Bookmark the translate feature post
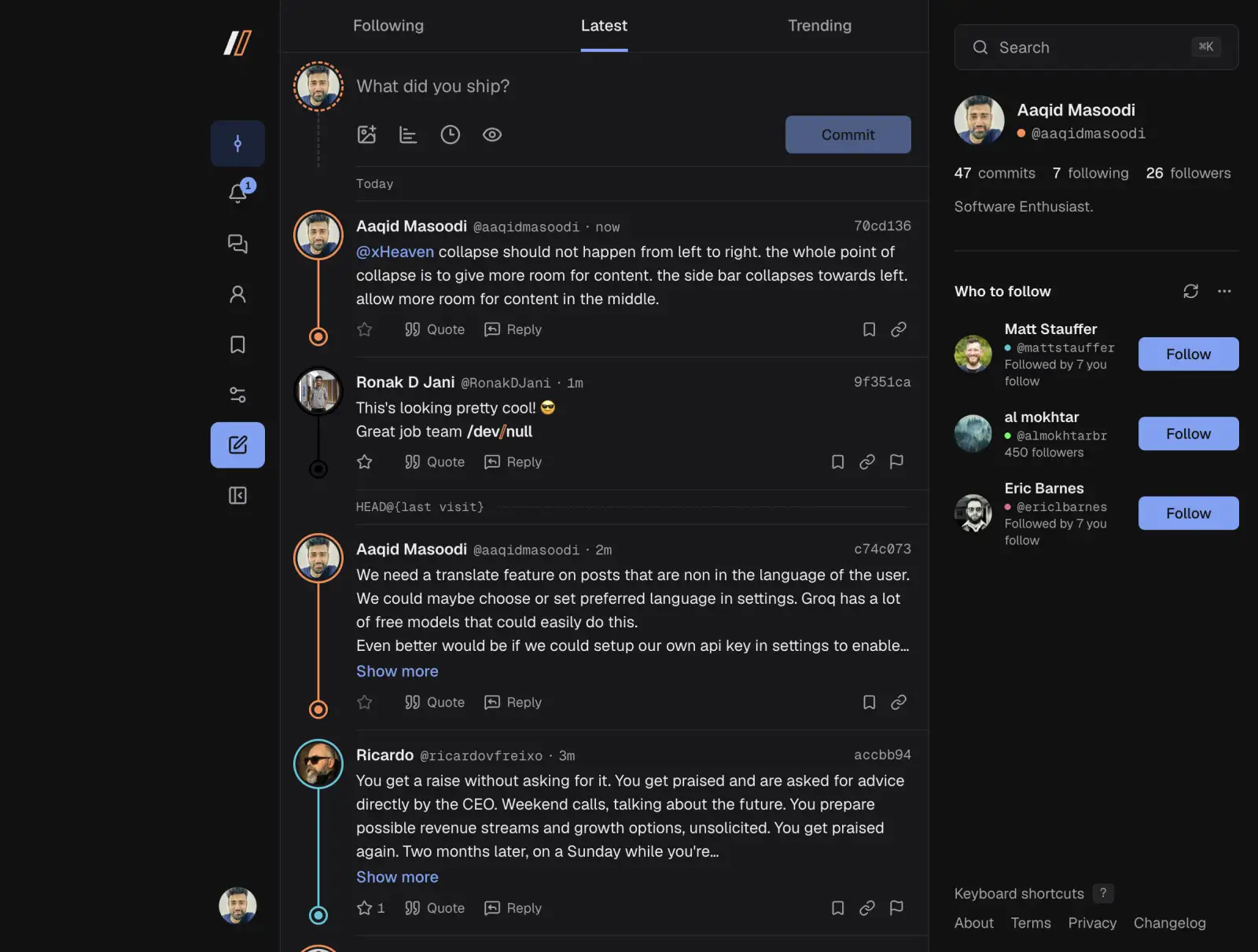 point(869,702)
